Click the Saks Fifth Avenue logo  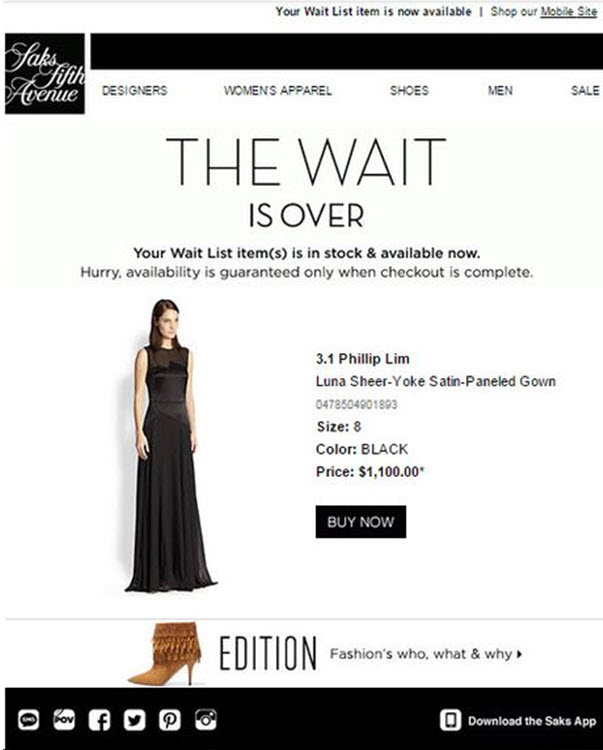45,74
